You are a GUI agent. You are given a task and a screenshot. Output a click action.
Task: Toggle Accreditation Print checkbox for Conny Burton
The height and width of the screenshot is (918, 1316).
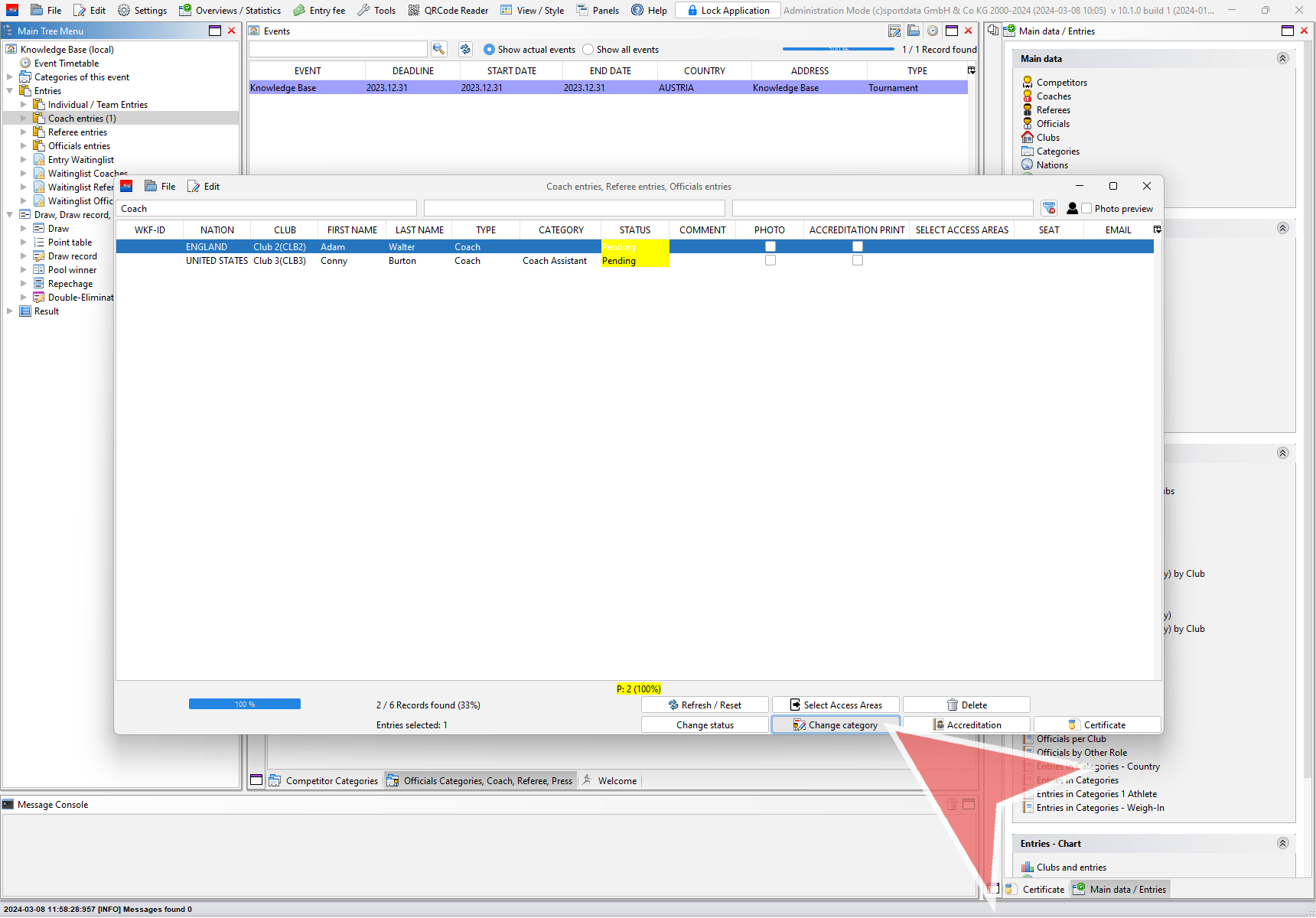[858, 261]
